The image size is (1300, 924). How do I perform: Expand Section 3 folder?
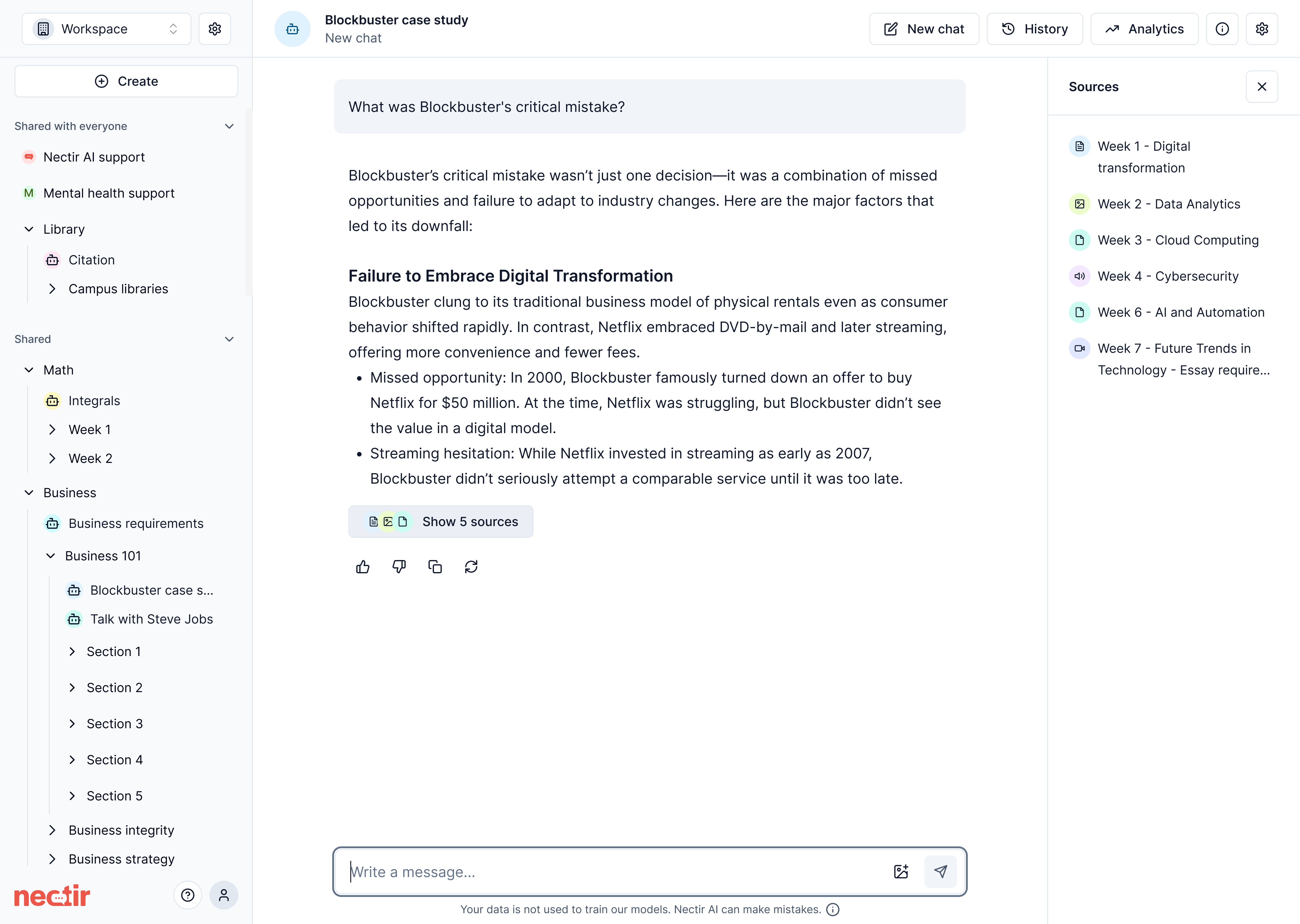point(72,724)
